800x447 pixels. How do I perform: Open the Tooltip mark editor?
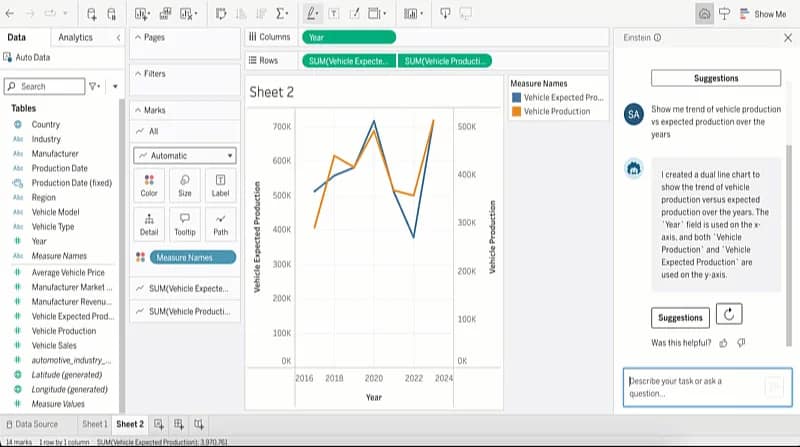[185, 223]
